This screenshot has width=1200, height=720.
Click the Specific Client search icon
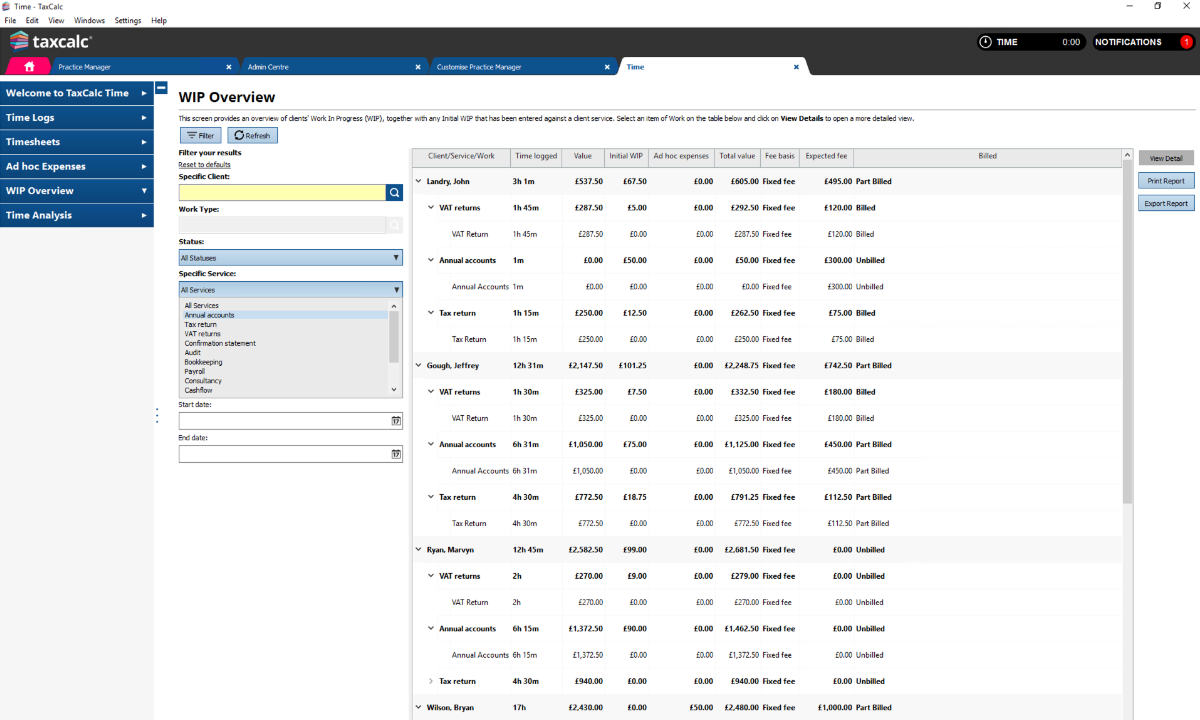coord(394,193)
